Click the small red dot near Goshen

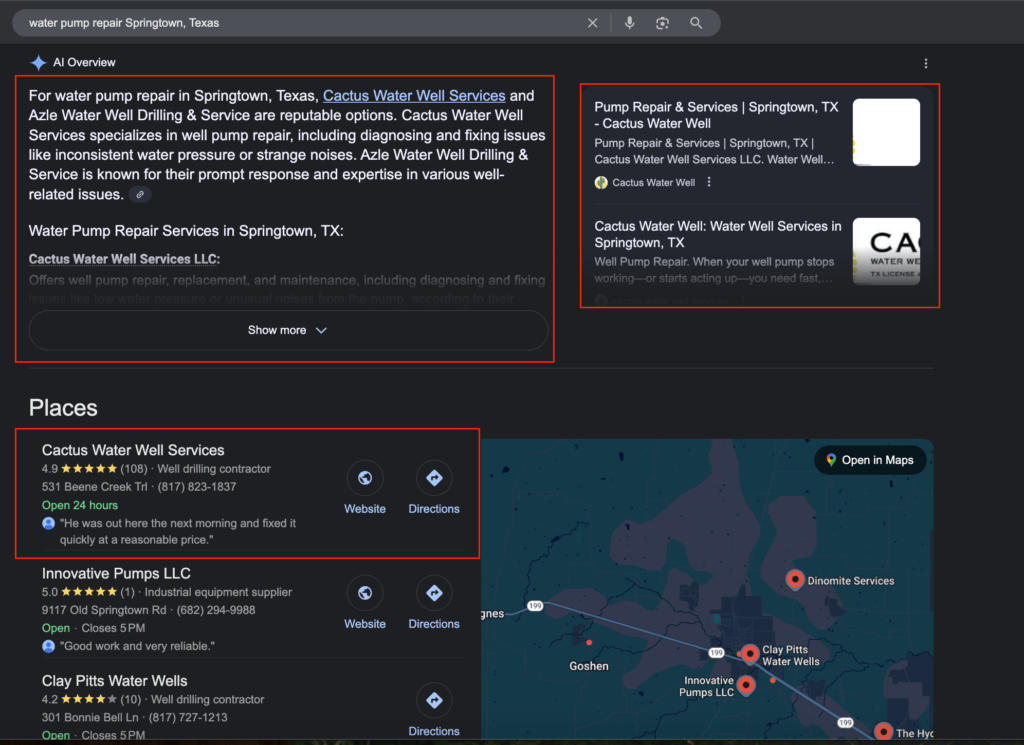589,642
